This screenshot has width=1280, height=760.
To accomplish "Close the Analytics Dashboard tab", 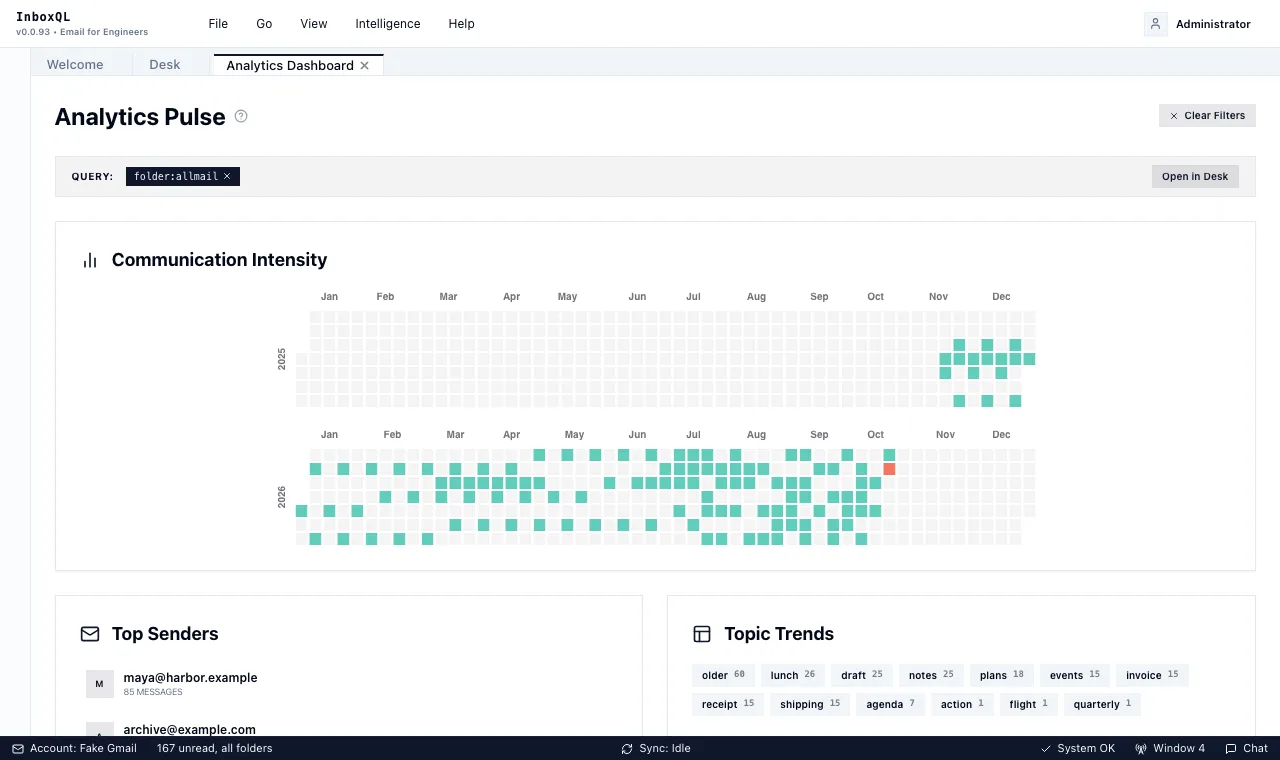I will pyautogui.click(x=365, y=65).
